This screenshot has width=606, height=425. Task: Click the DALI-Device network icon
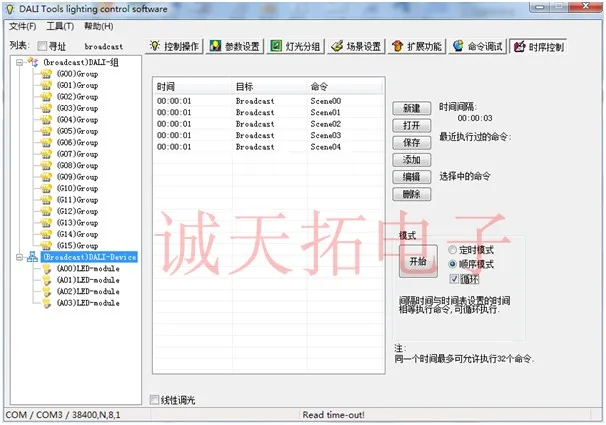pos(32,257)
